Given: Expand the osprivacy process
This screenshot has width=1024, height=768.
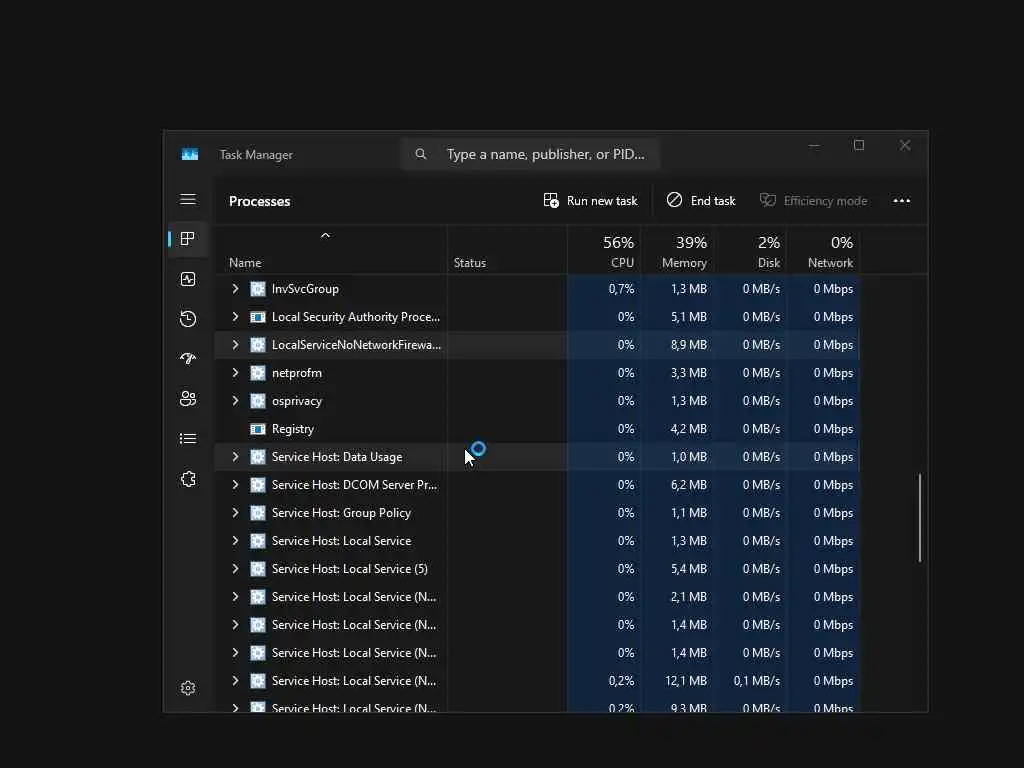Looking at the screenshot, I should coord(235,401).
